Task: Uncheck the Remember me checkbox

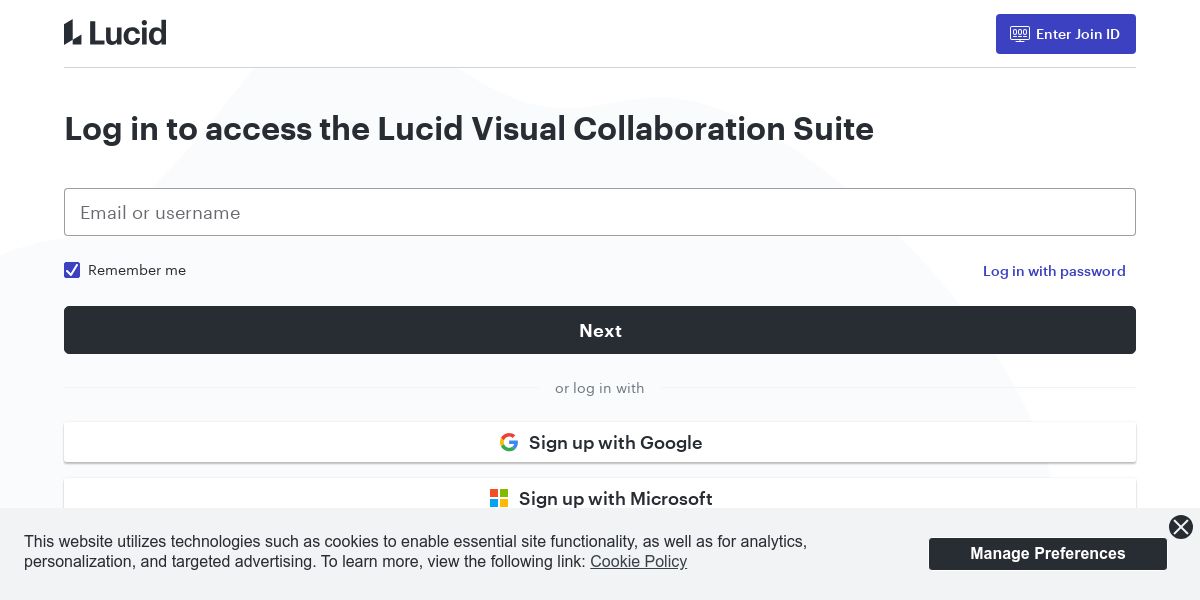Action: tap(72, 270)
